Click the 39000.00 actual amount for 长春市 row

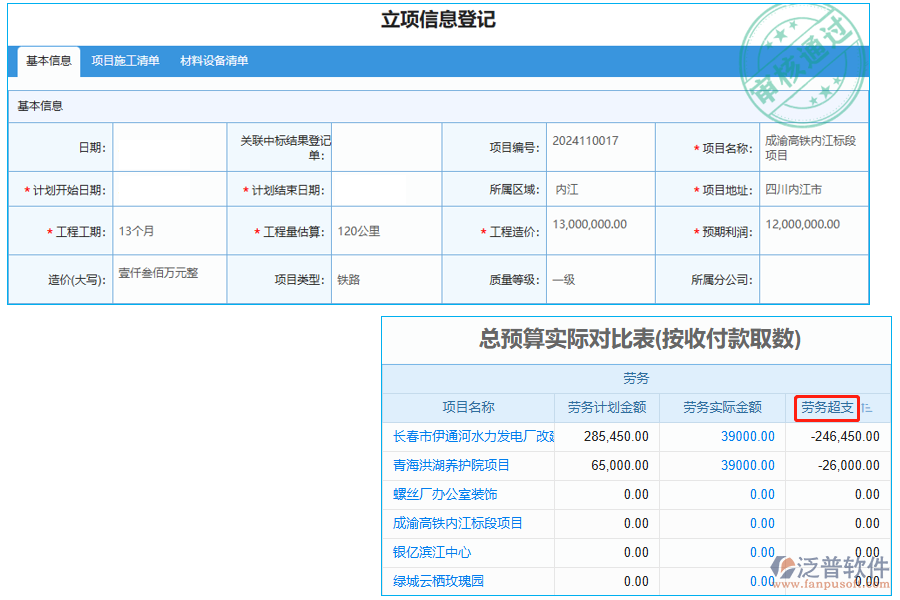(x=747, y=436)
